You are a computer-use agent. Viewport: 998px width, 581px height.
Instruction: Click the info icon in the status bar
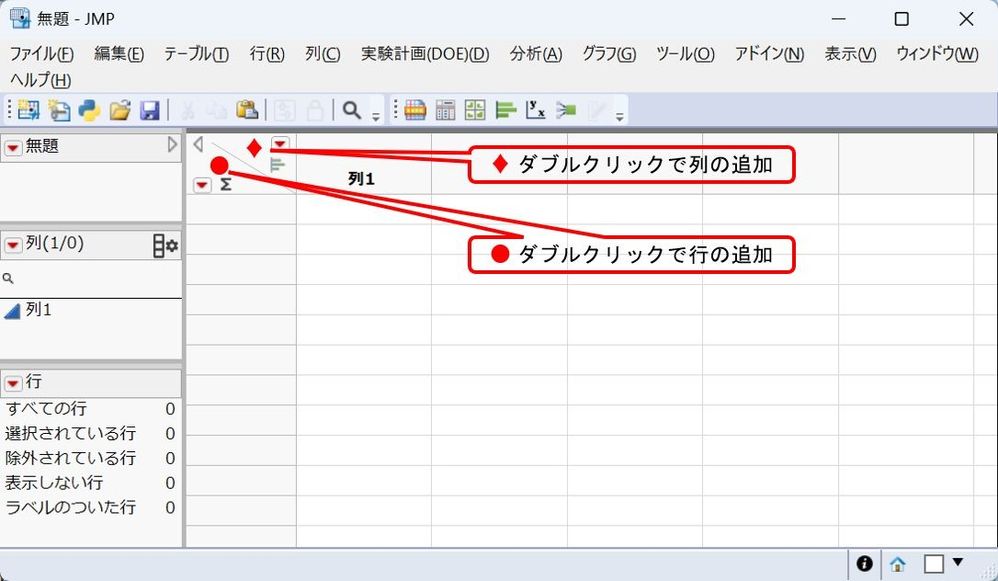tap(864, 564)
